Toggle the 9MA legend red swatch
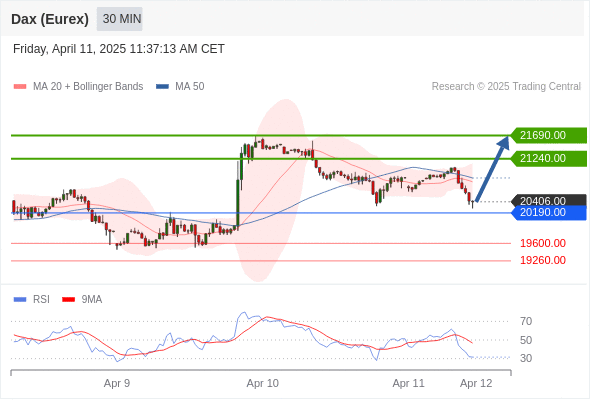Screen dimensions: 590x400 coord(68,300)
